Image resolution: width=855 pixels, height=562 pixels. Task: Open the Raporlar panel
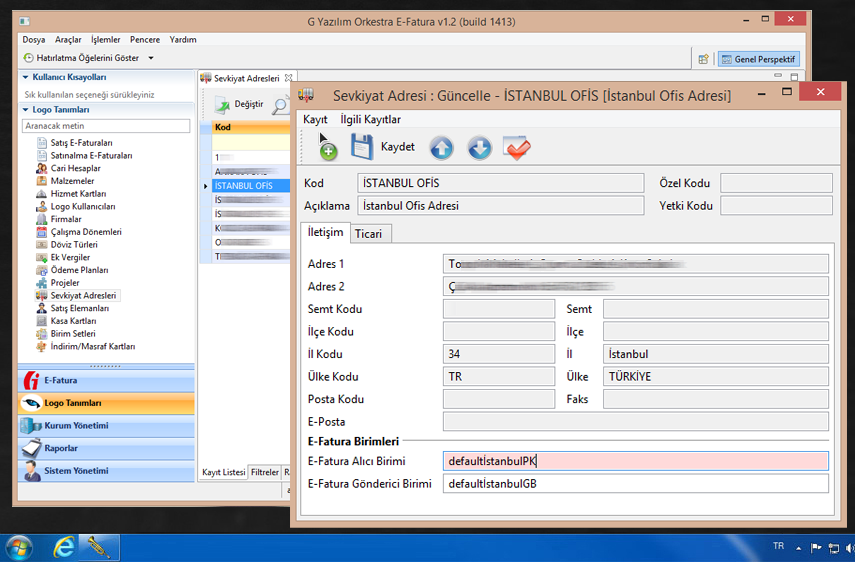pyautogui.click(x=106, y=448)
